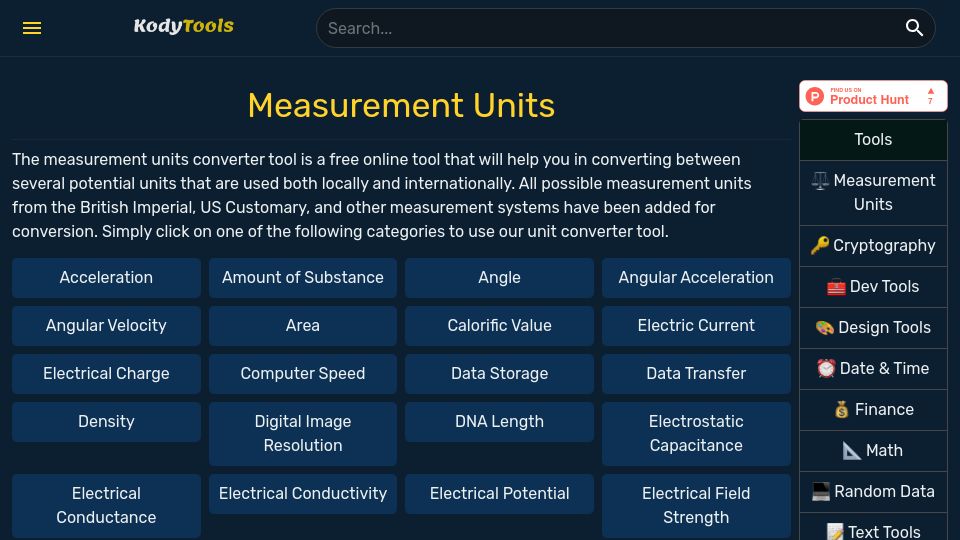
Task: Click the laptop icon beside Random Data
Action: click(x=820, y=492)
